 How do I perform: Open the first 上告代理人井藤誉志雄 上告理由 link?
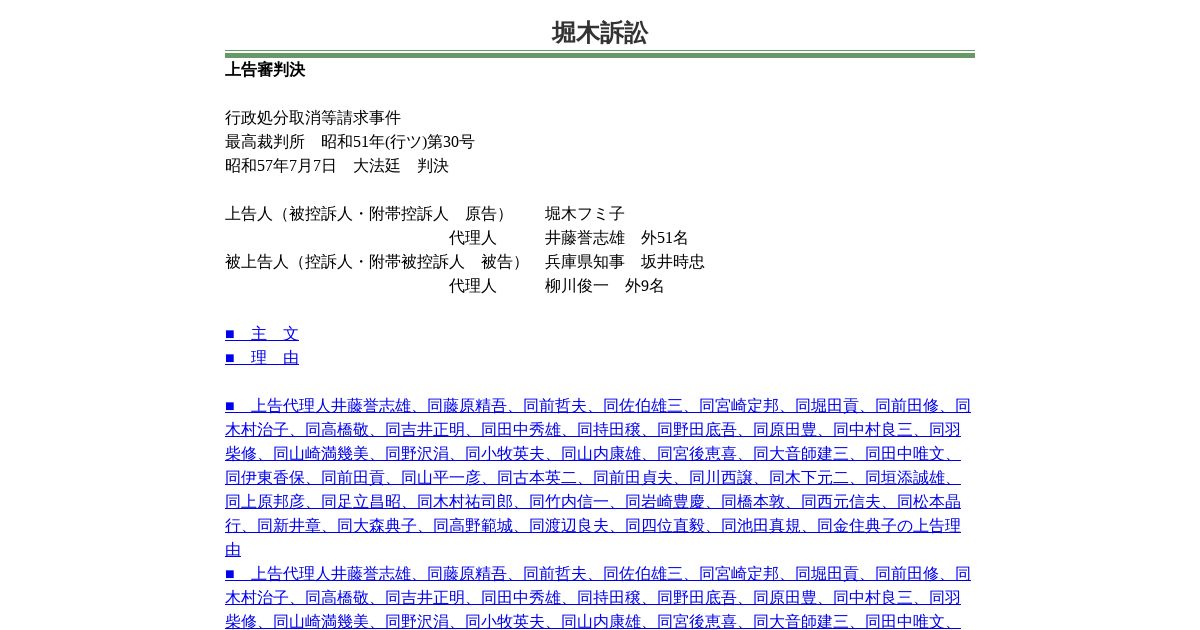click(598, 478)
